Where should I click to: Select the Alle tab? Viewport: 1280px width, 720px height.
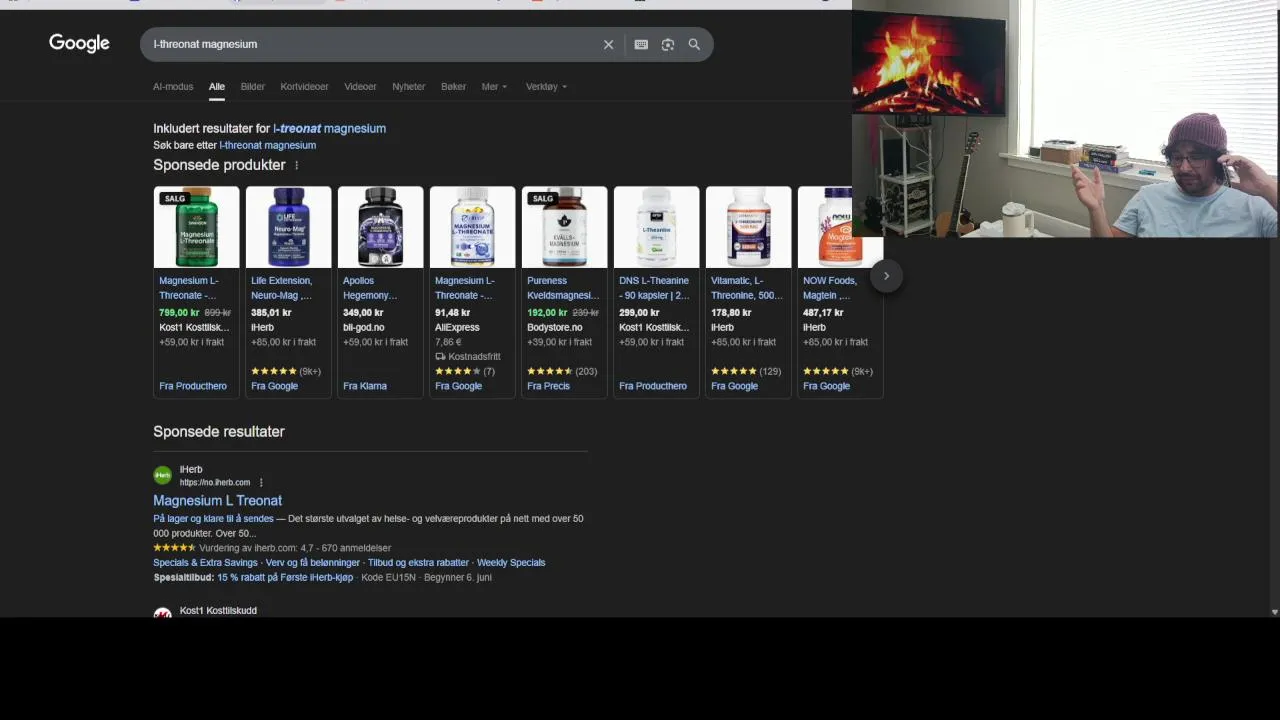click(x=216, y=87)
